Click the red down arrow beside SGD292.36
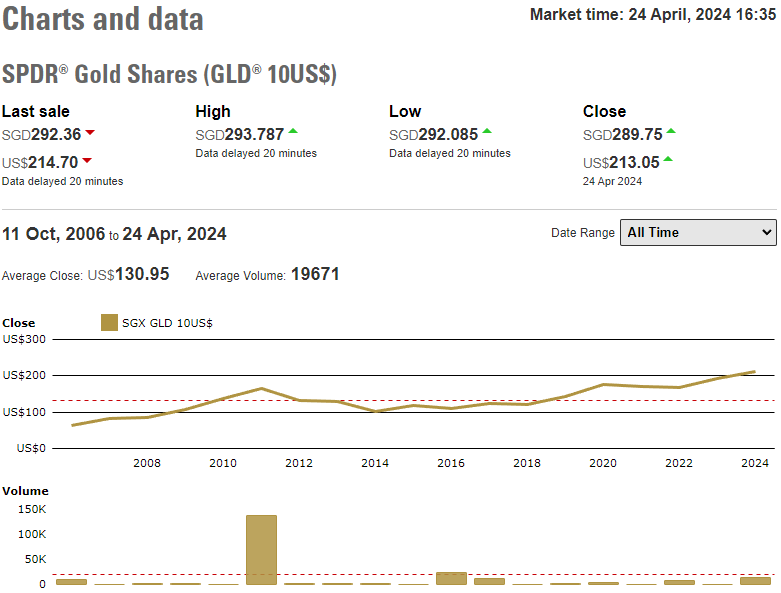 (90, 132)
